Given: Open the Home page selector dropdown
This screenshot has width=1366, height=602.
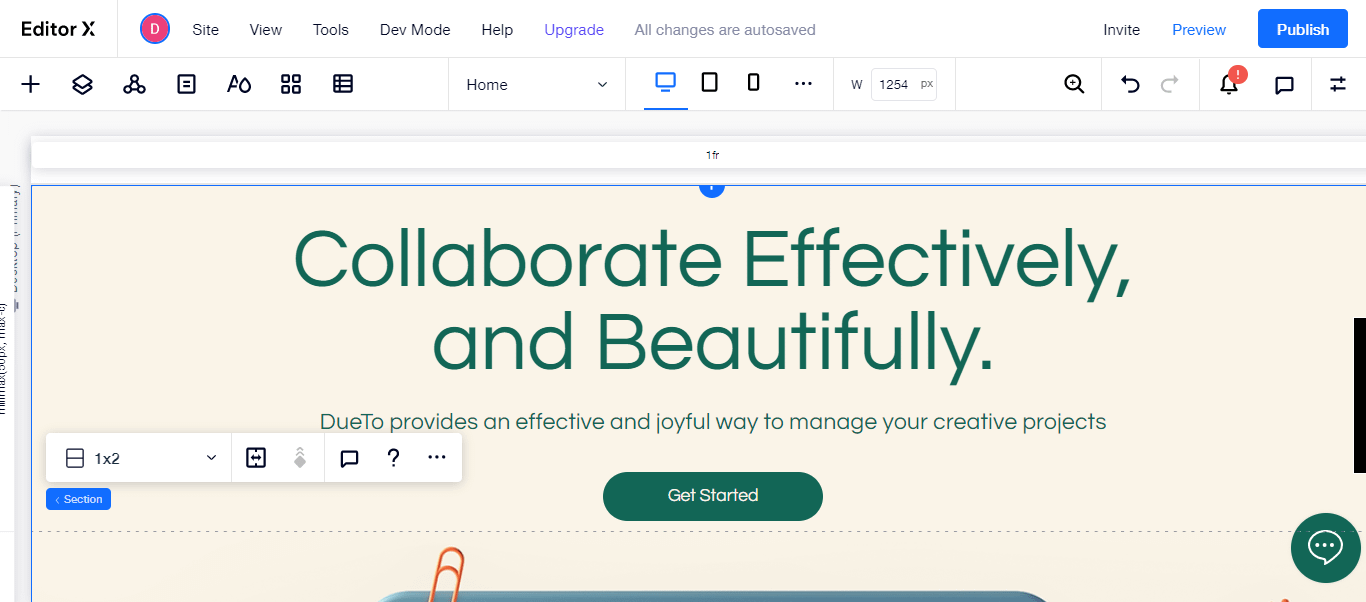Looking at the screenshot, I should pos(536,84).
